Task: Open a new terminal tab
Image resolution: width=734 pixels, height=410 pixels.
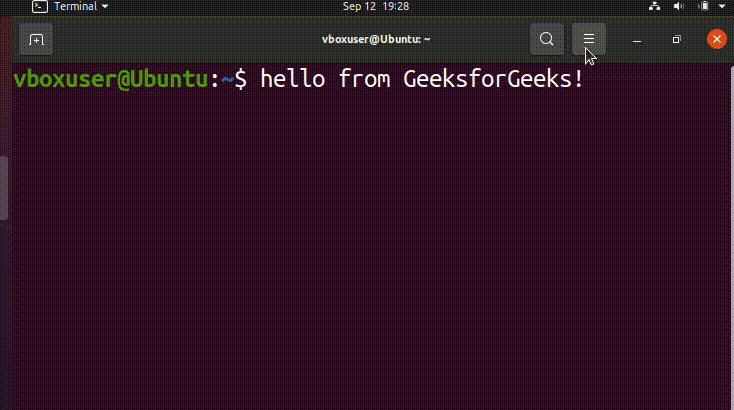Action: pyautogui.click(x=36, y=39)
